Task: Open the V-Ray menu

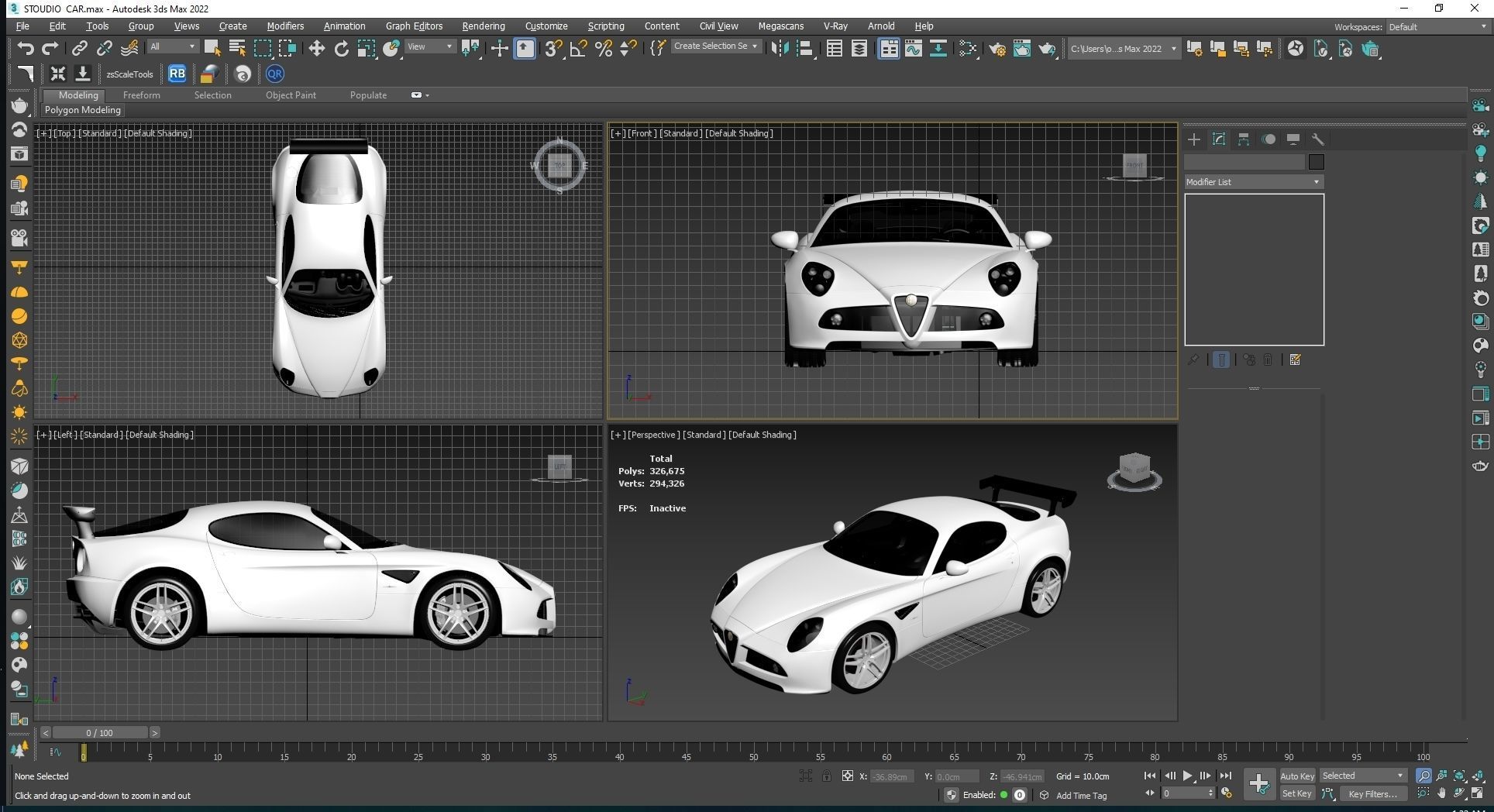Action: [x=835, y=26]
